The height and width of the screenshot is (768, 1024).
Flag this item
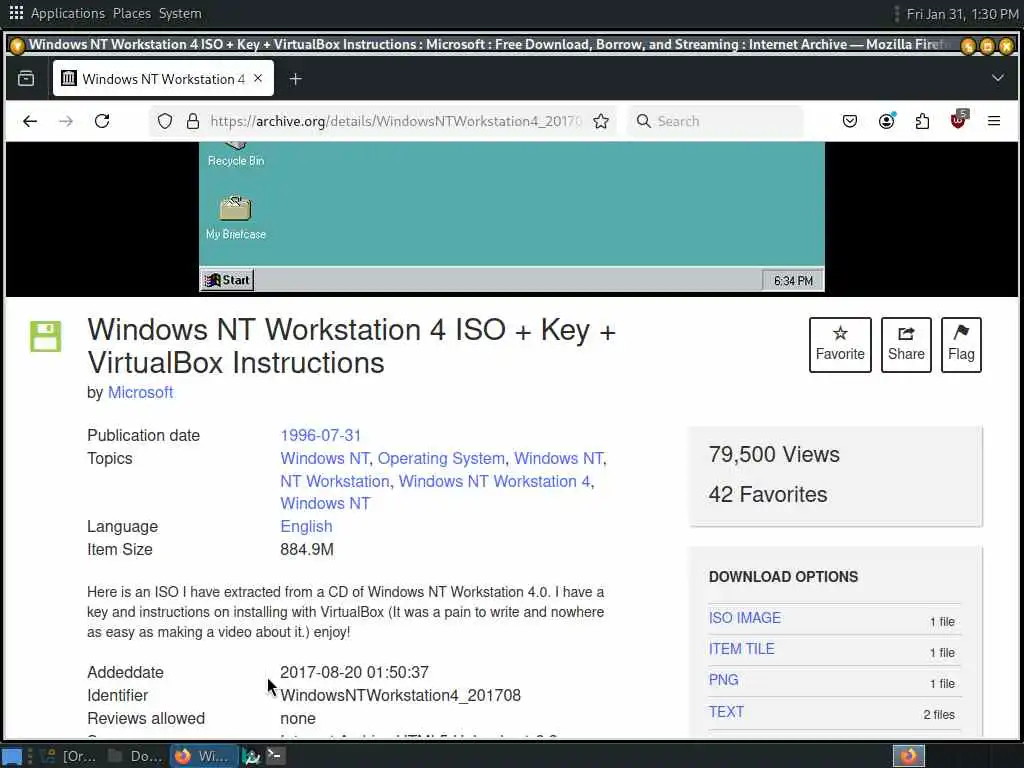pos(961,345)
